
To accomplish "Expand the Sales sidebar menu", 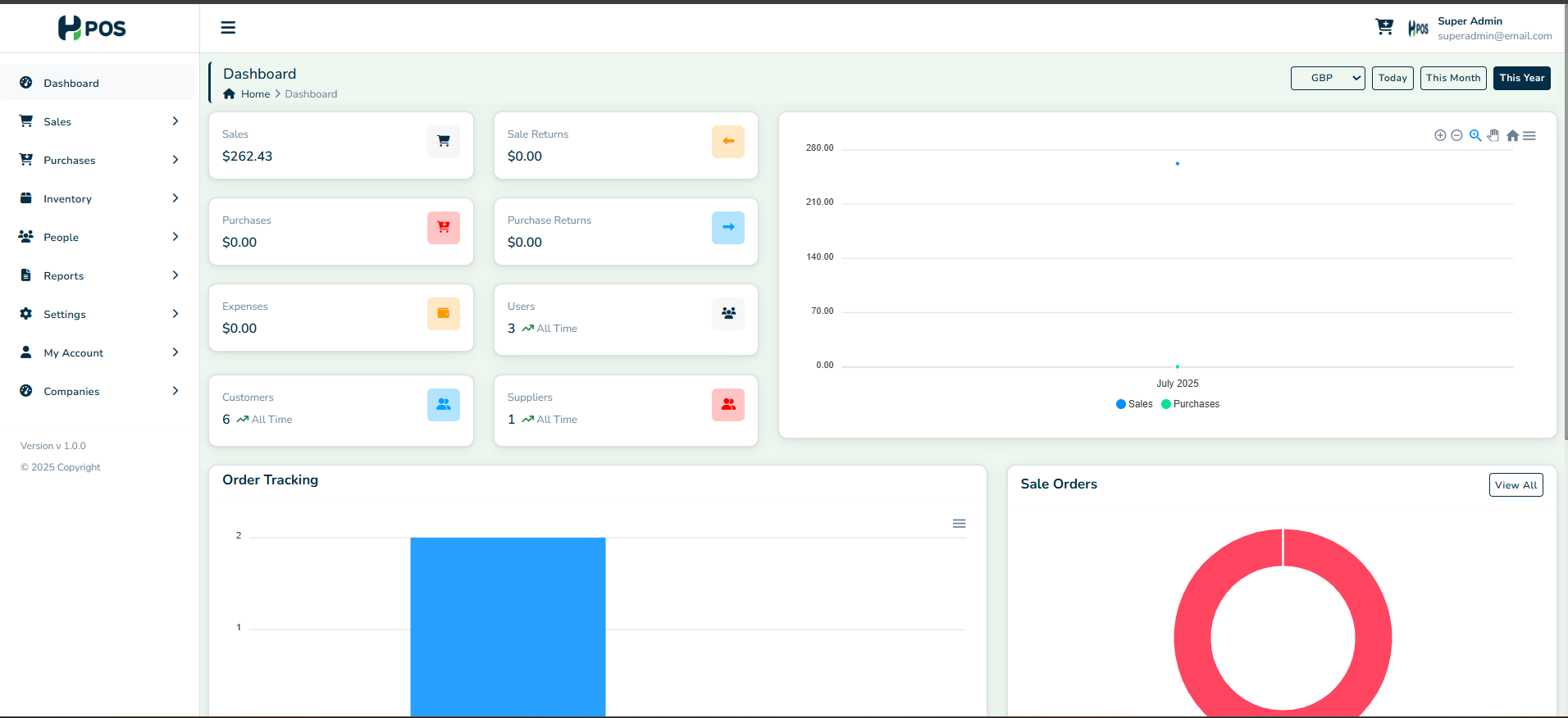I will [98, 121].
